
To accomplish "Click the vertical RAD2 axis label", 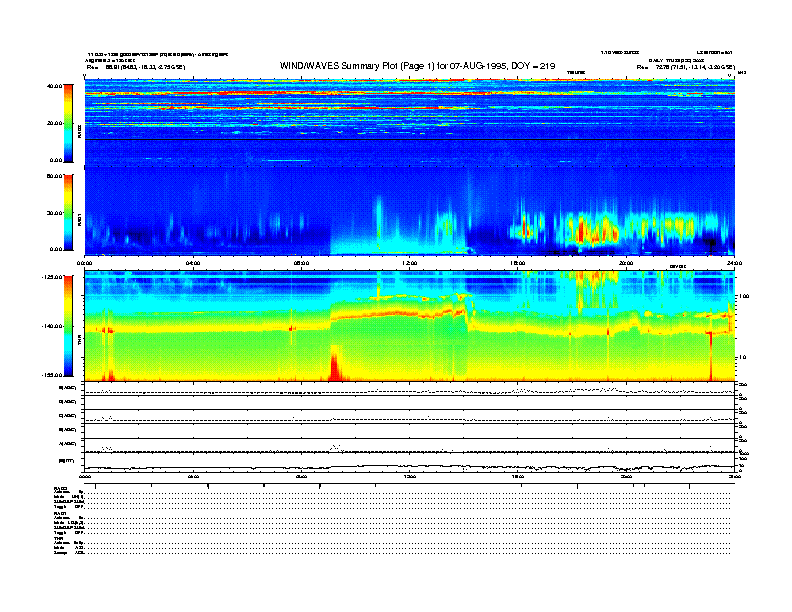I will [x=79, y=131].
